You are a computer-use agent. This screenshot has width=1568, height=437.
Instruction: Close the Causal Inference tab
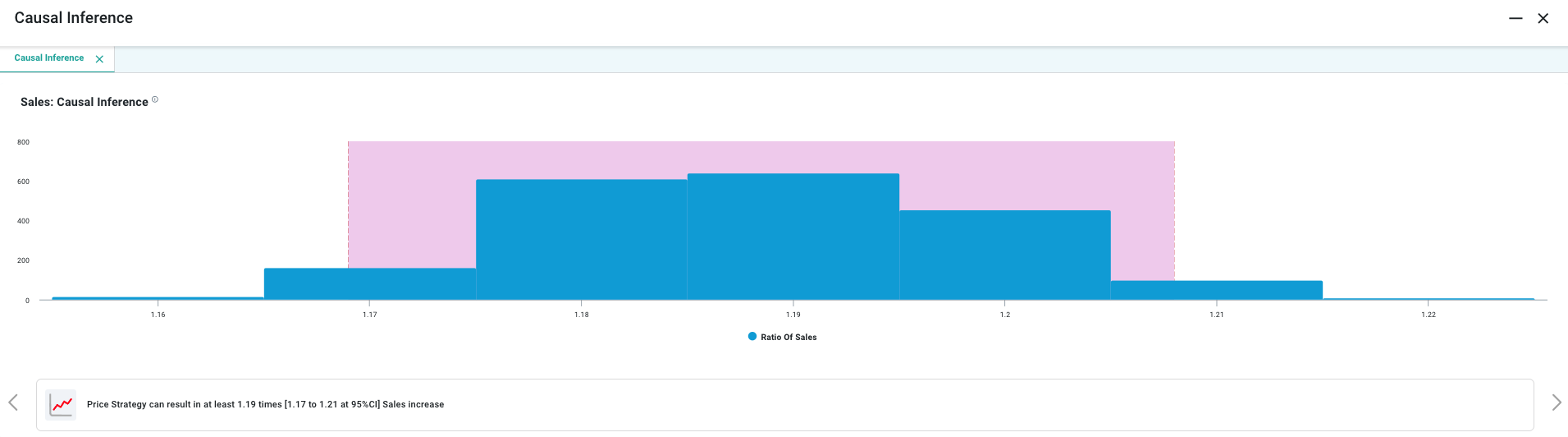pyautogui.click(x=99, y=59)
